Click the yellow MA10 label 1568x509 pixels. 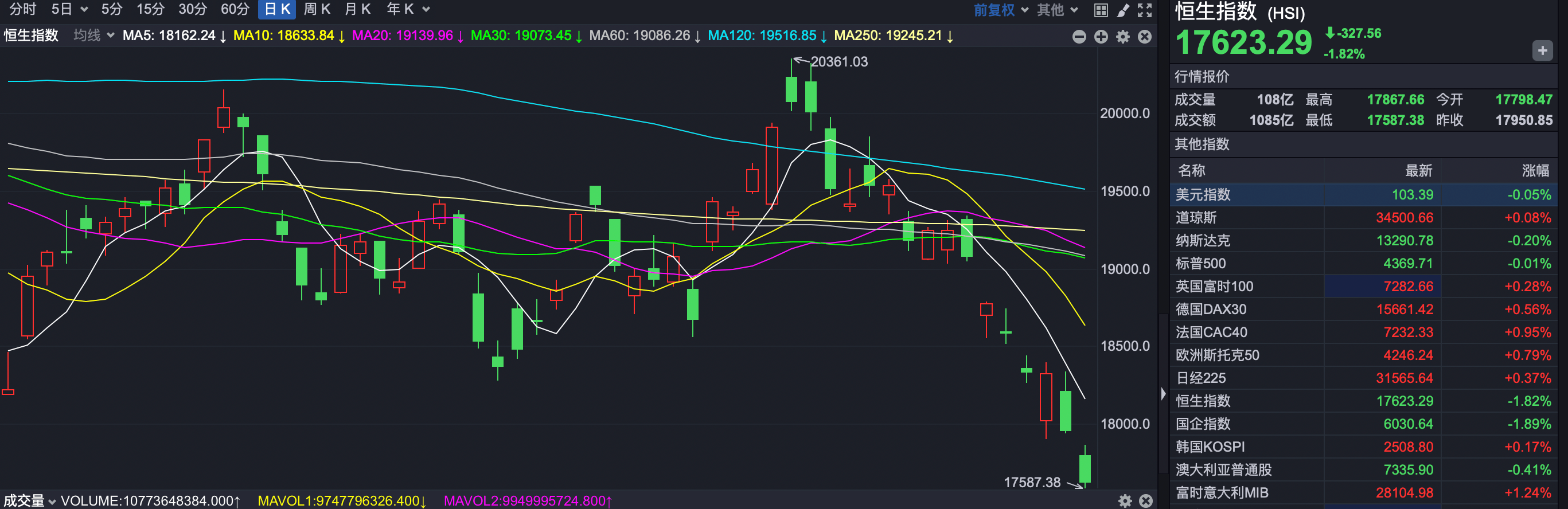289,36
